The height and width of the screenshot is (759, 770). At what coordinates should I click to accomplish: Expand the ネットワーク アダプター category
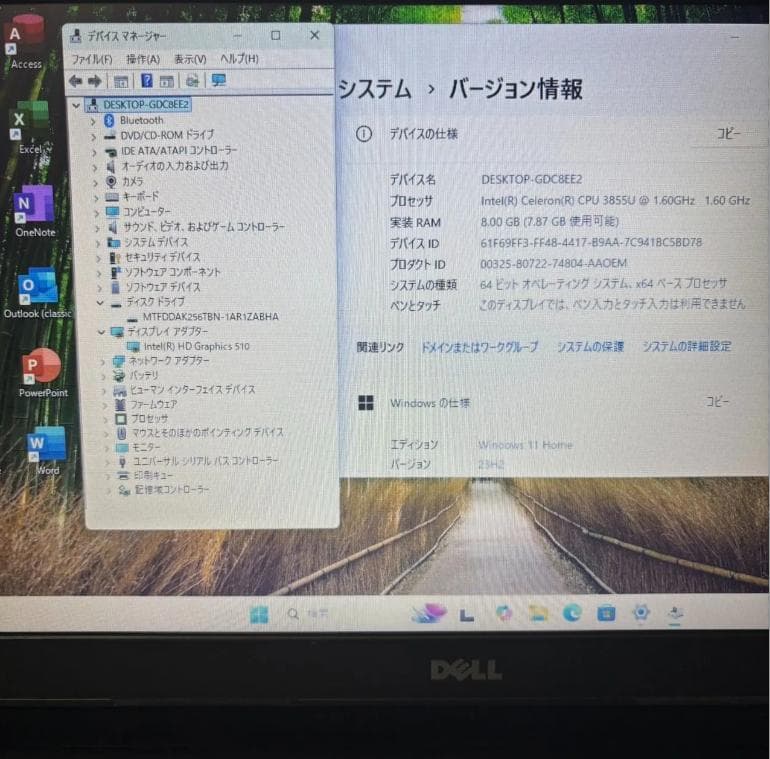click(x=103, y=362)
